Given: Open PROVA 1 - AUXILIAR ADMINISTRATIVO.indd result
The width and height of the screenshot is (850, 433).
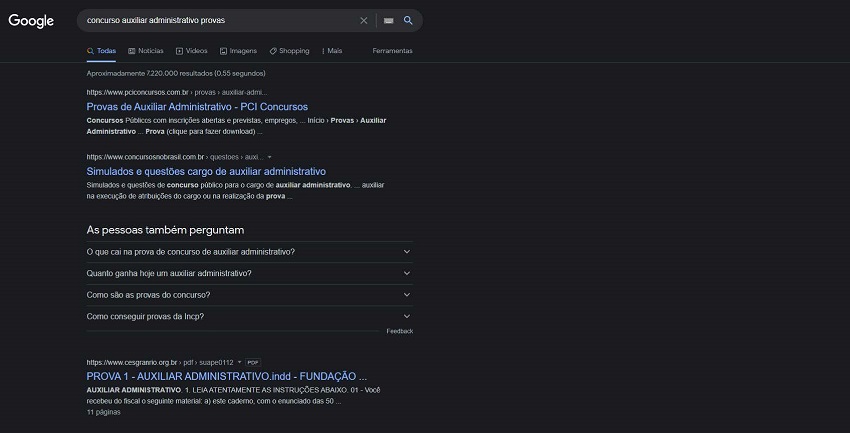Looking at the screenshot, I should (227, 376).
